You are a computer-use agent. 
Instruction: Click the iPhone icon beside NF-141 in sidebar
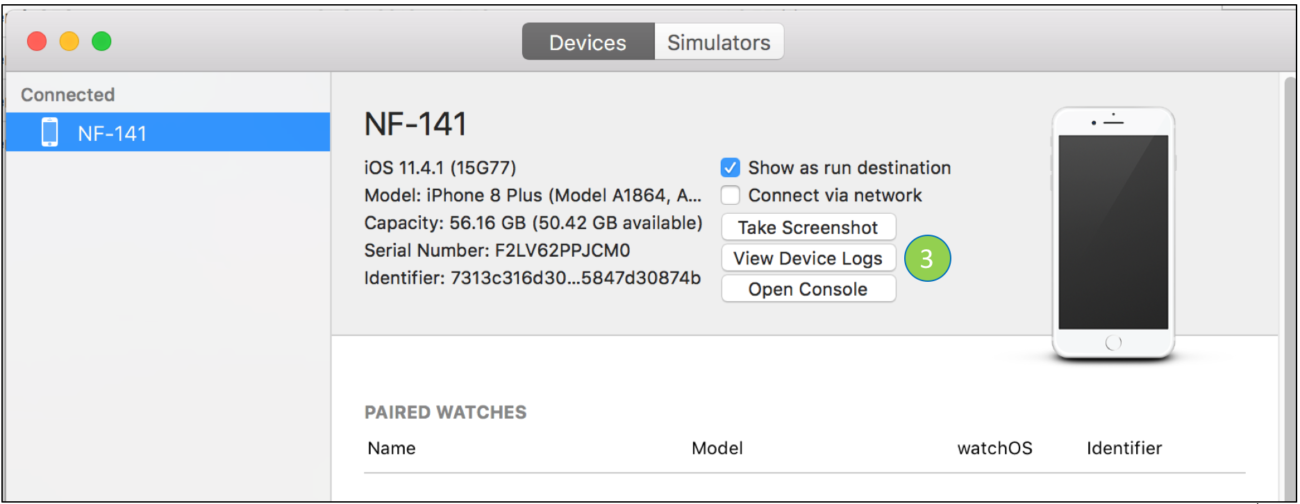(x=50, y=132)
